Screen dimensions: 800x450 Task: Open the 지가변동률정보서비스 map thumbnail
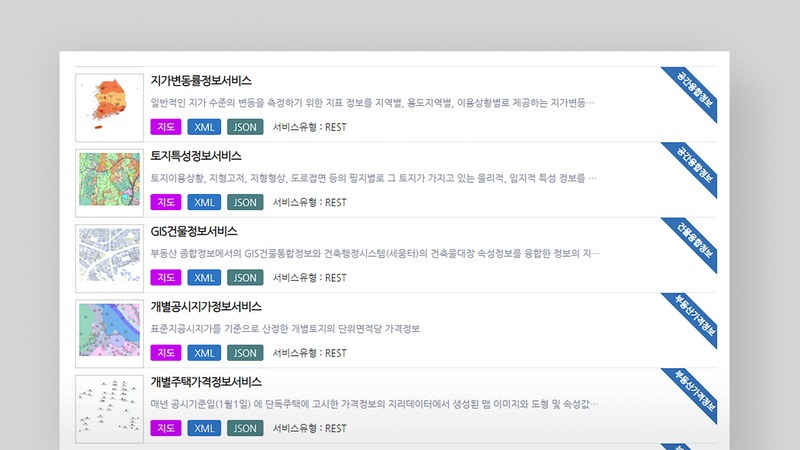[x=109, y=105]
